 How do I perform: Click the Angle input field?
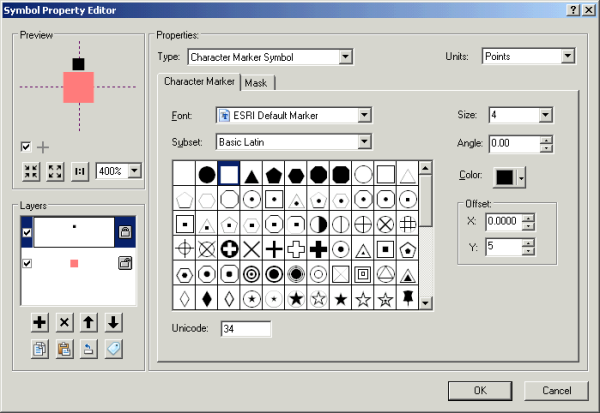(515, 144)
